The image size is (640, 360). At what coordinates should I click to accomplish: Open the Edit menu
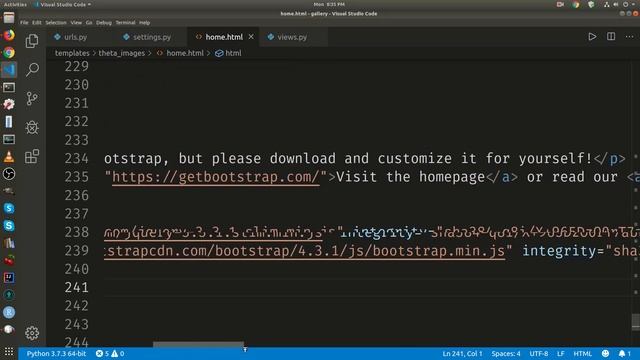(37, 22)
